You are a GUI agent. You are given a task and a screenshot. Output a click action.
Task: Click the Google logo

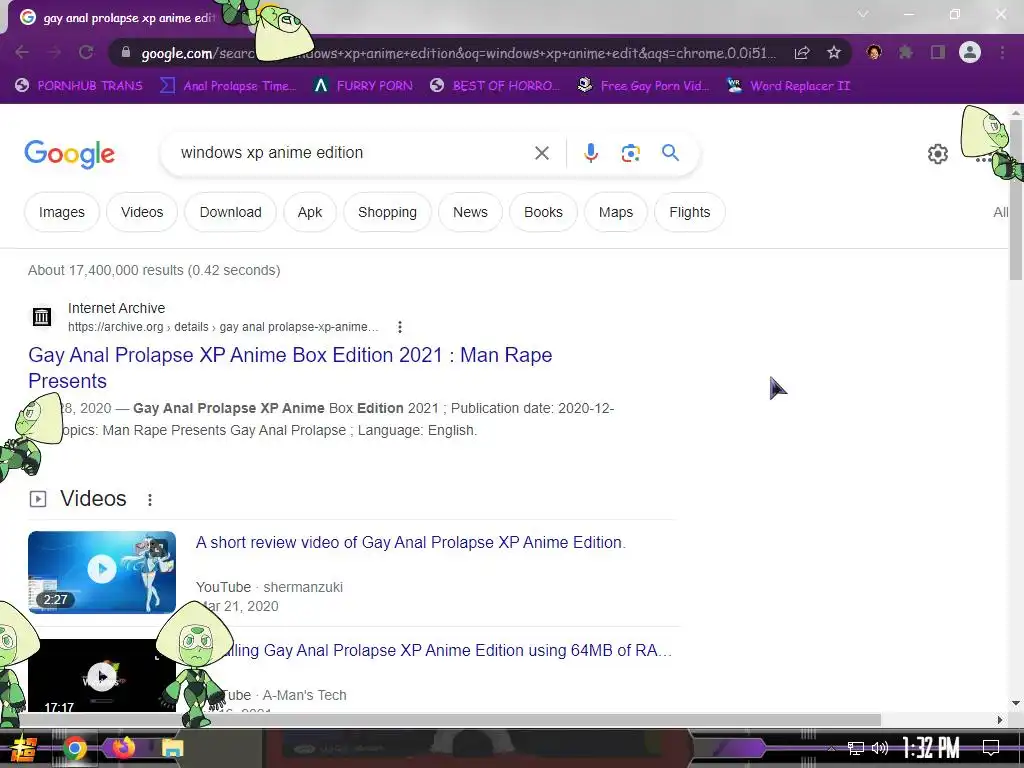[69, 154]
